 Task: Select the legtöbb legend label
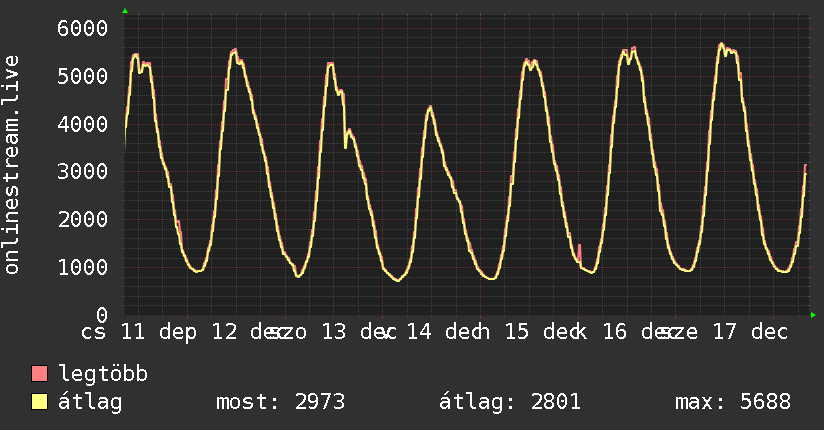[103, 373]
